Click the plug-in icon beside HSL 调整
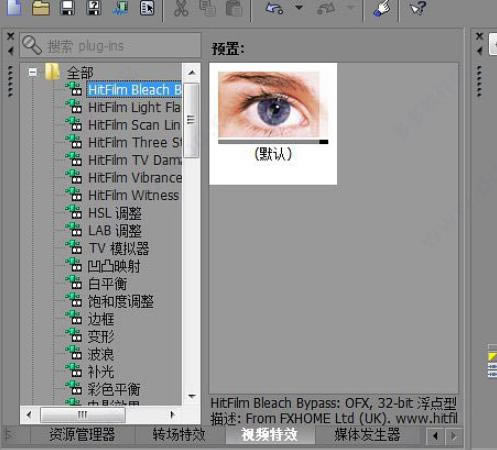This screenshot has height=450, width=497. (74, 212)
